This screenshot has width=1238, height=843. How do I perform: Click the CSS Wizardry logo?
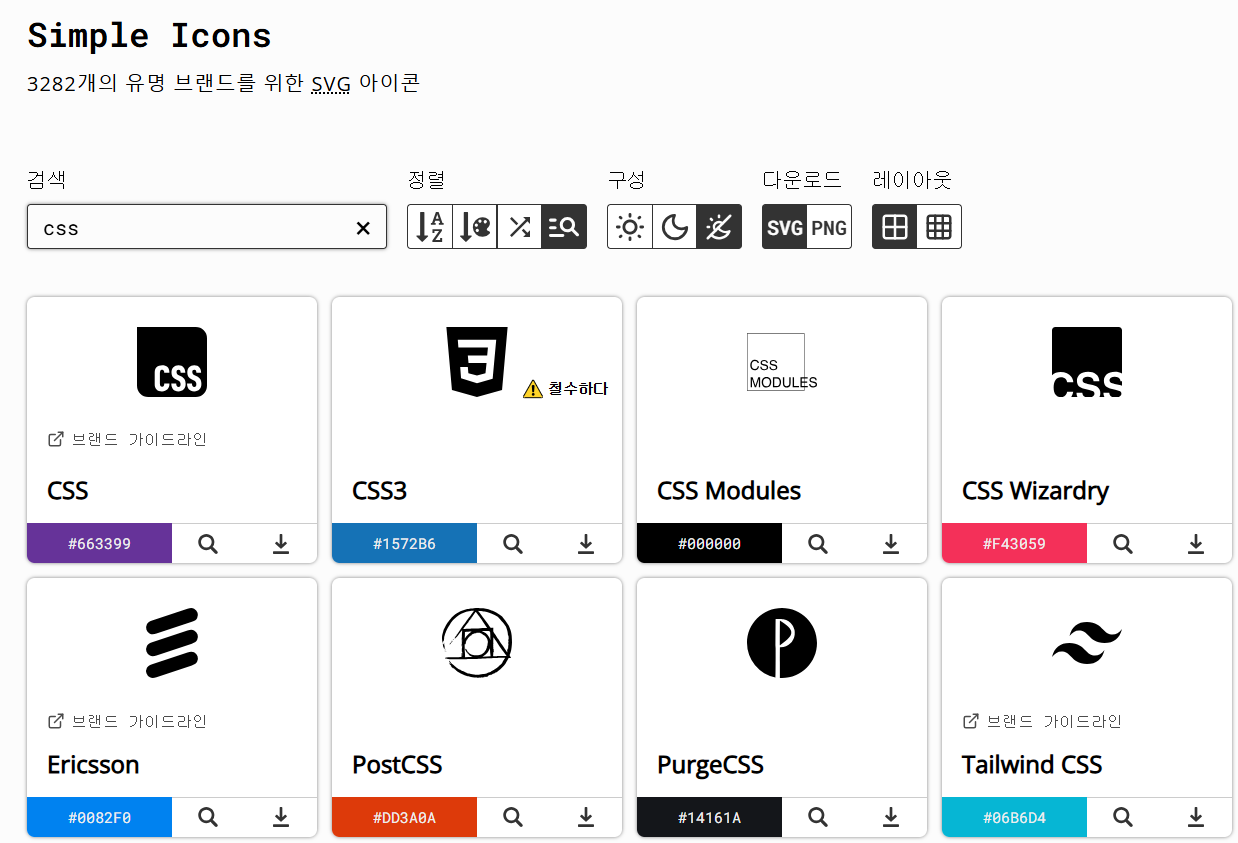(1087, 362)
